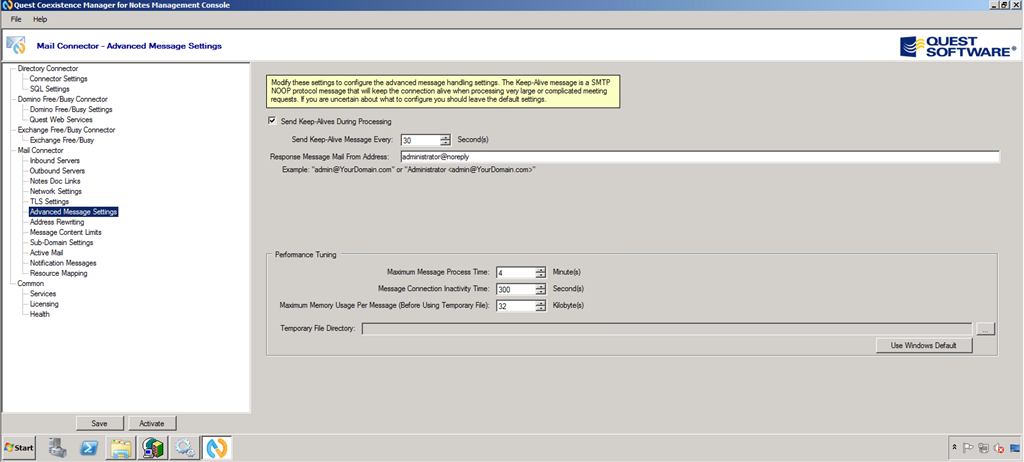Increase Message Connection Inactivity Time value

pyautogui.click(x=541, y=286)
